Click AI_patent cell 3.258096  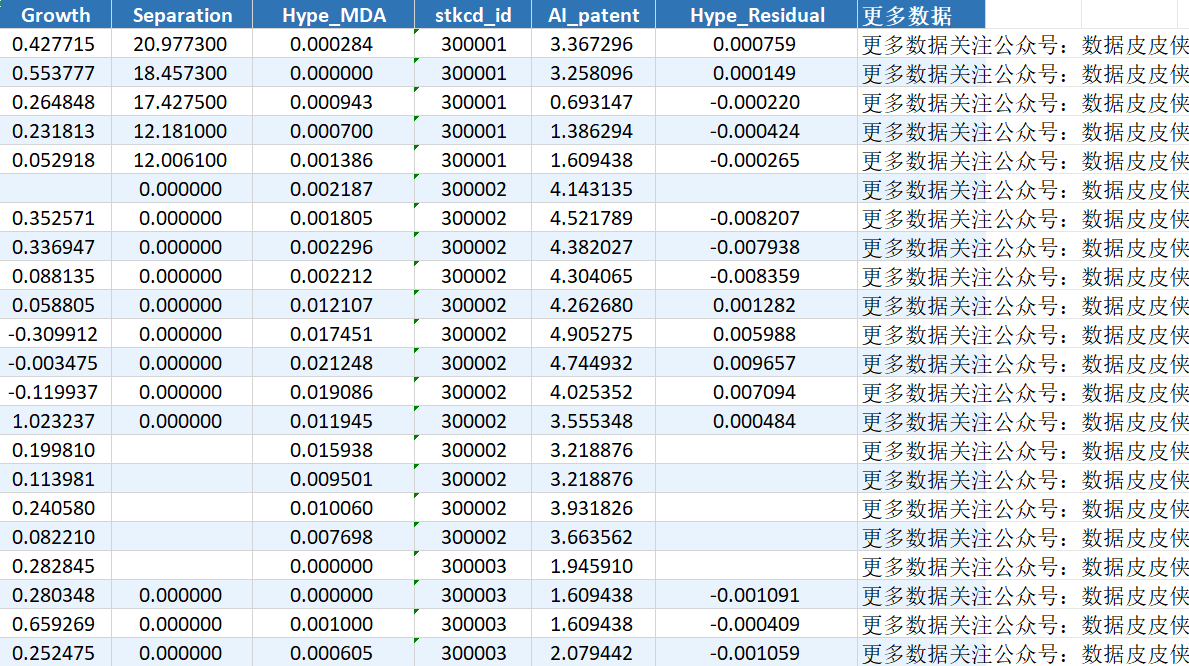coord(593,73)
